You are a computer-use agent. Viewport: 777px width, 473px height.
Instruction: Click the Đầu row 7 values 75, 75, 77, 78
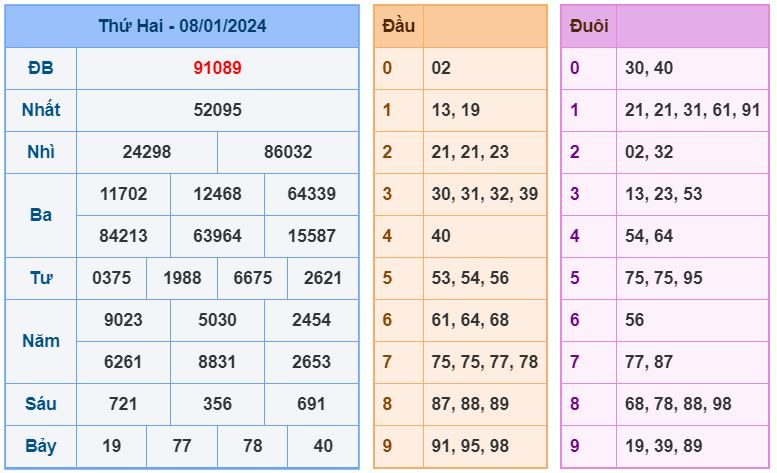485,362
